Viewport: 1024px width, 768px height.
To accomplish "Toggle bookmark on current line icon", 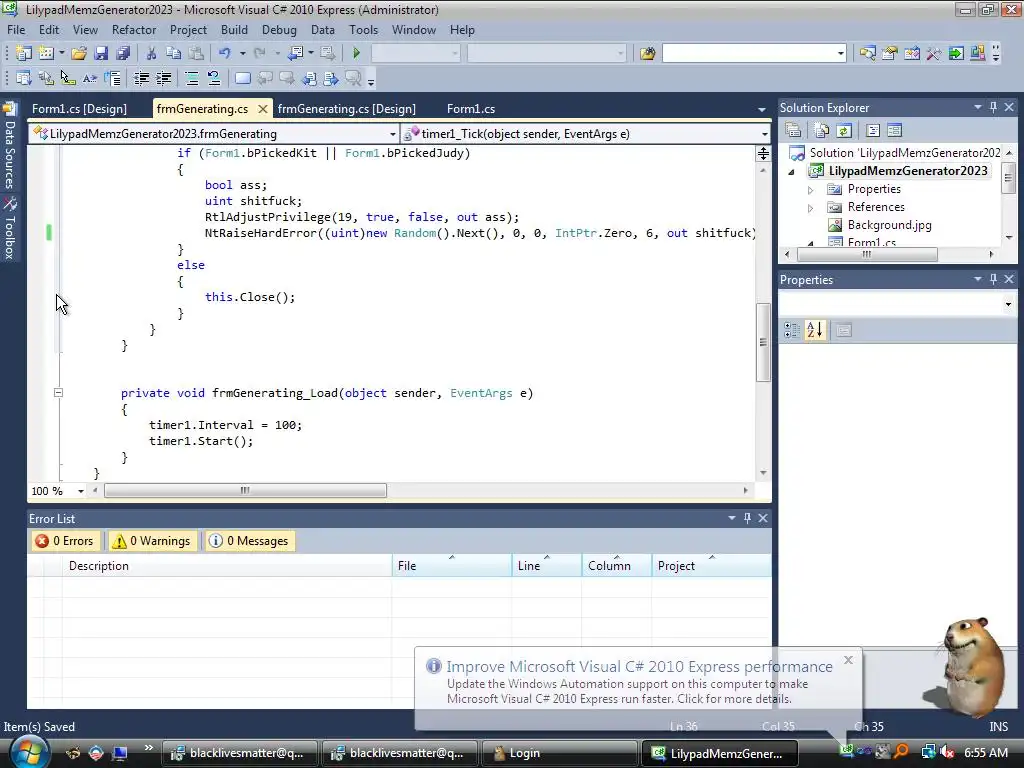I will click(242, 78).
